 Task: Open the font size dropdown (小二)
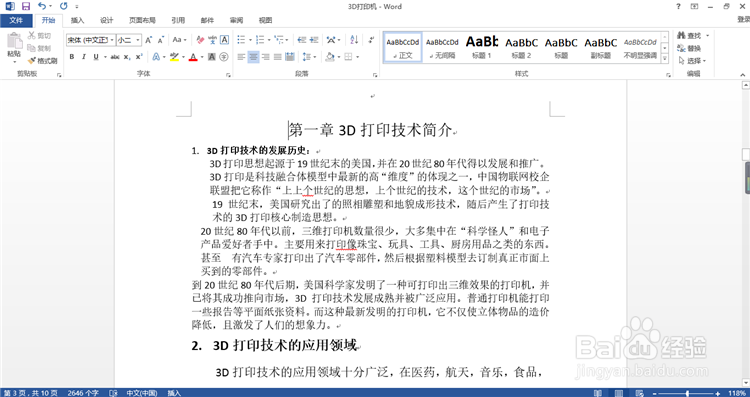[138, 40]
